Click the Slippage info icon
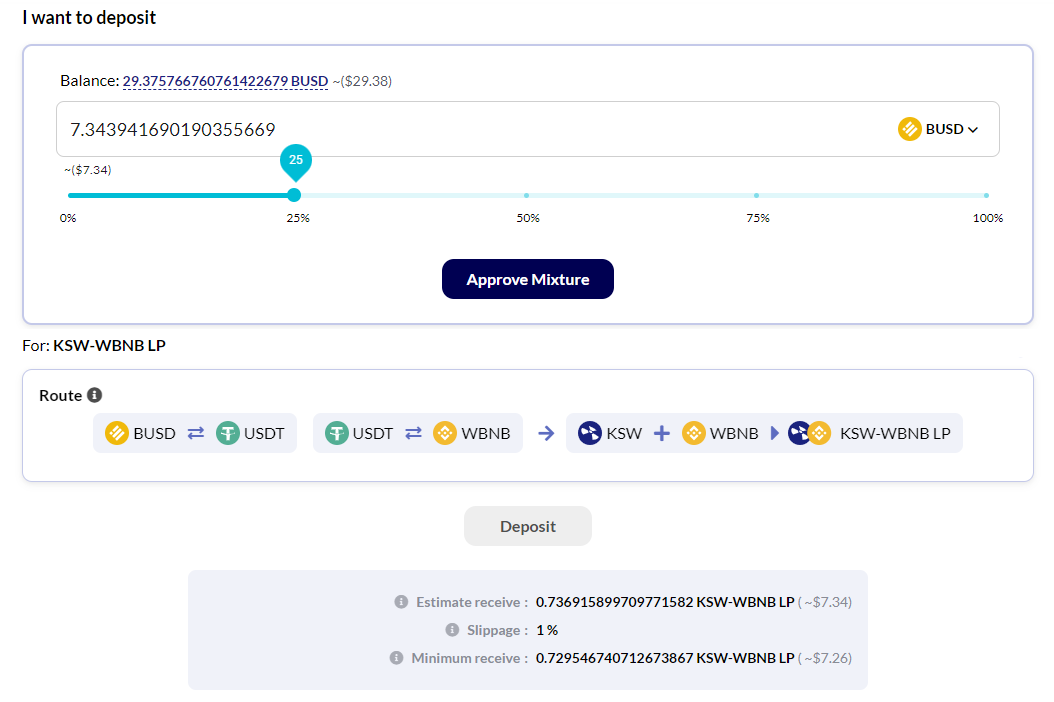 pos(452,629)
